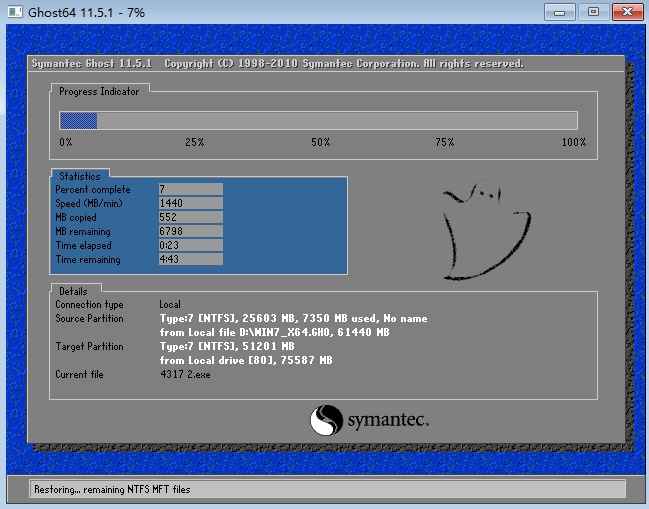
Task: Click the MB remaining value field
Action: [190, 231]
